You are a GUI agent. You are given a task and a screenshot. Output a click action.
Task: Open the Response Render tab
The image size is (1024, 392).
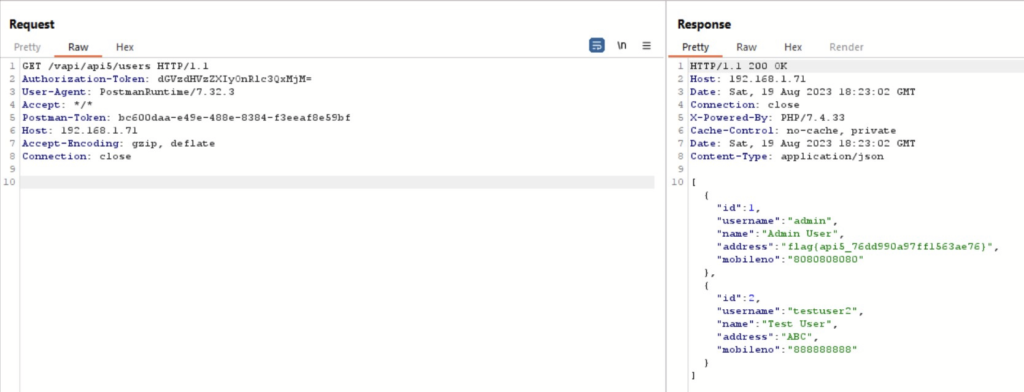coord(846,47)
